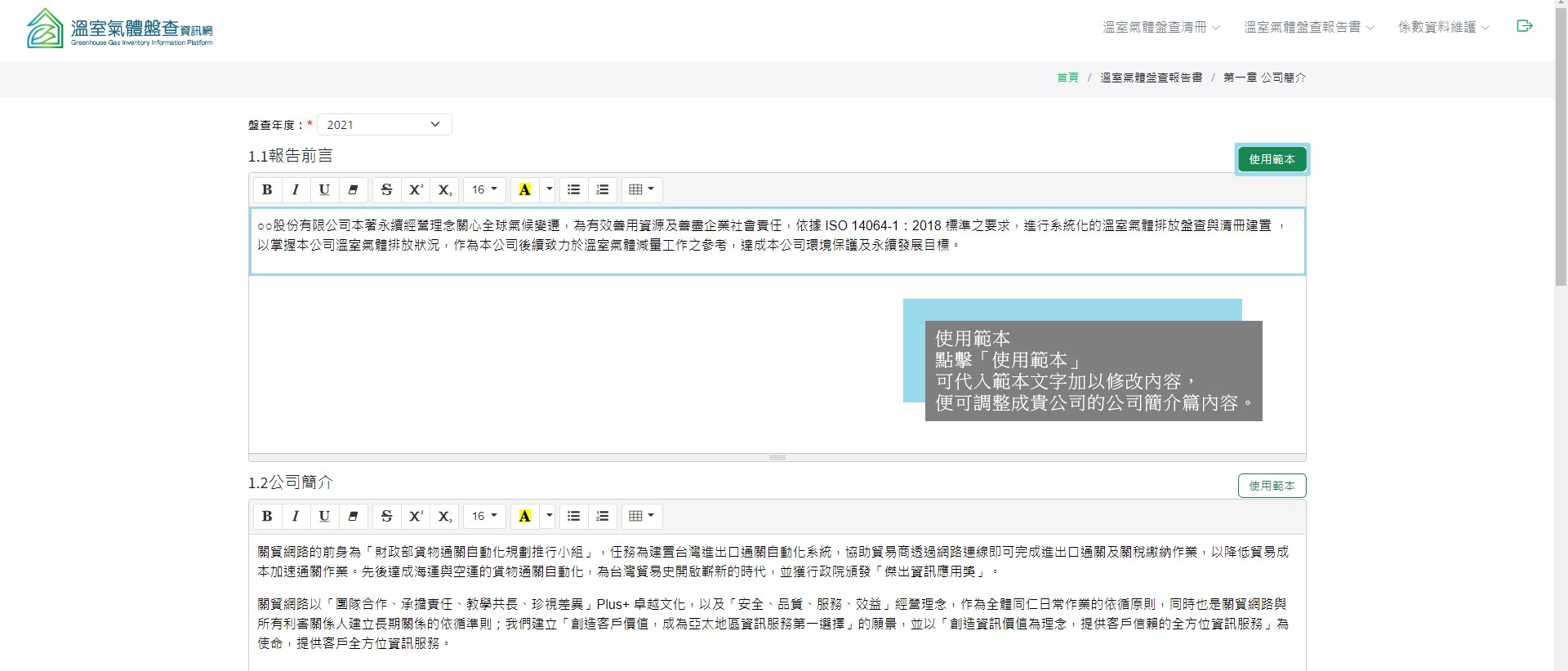Image resolution: width=1568 pixels, height=671 pixels.
Task: Click the logout icon in top navigation
Action: click(x=1524, y=26)
